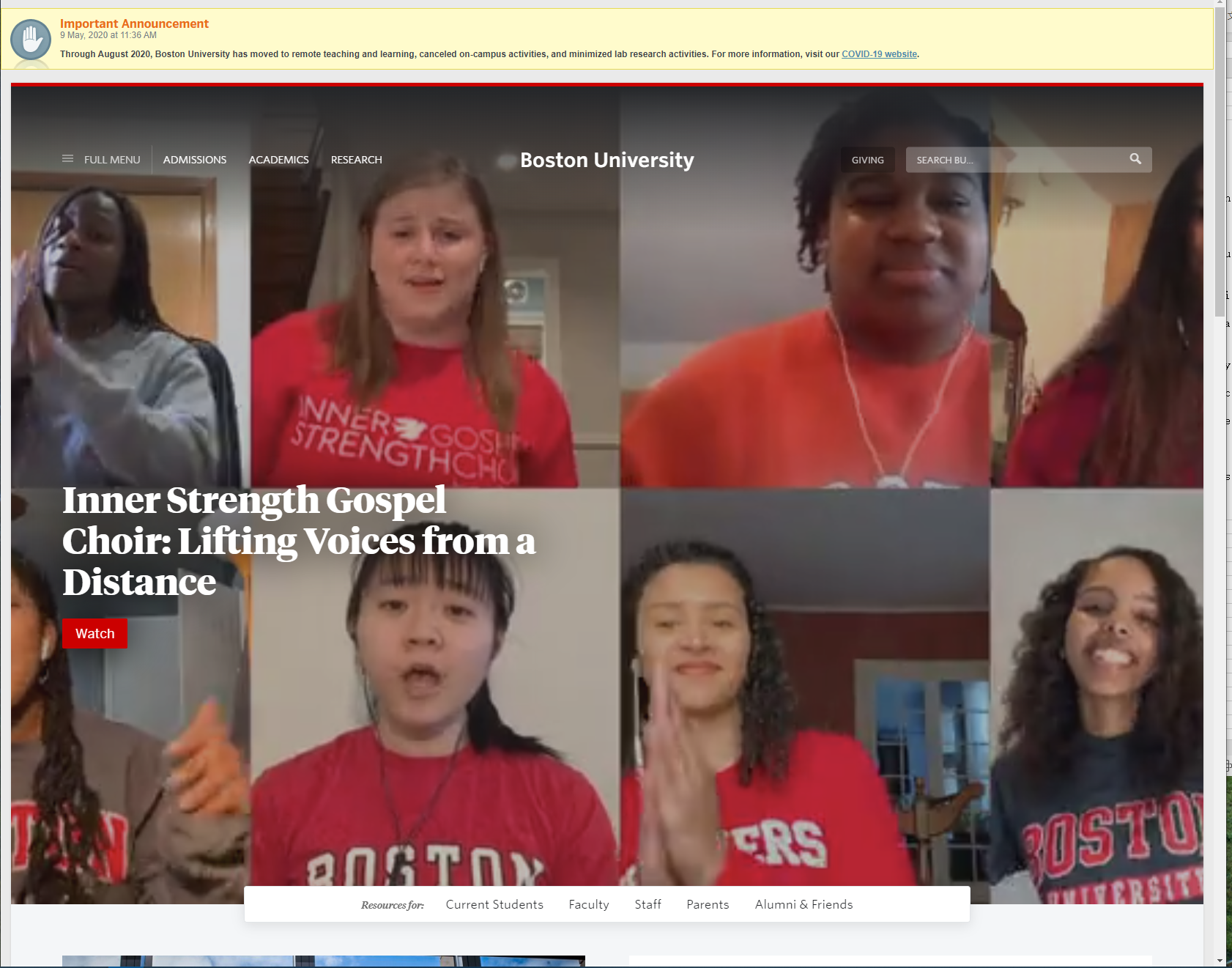Click the scrollbar down arrow
This screenshot has width=1232, height=968.
1220,961
